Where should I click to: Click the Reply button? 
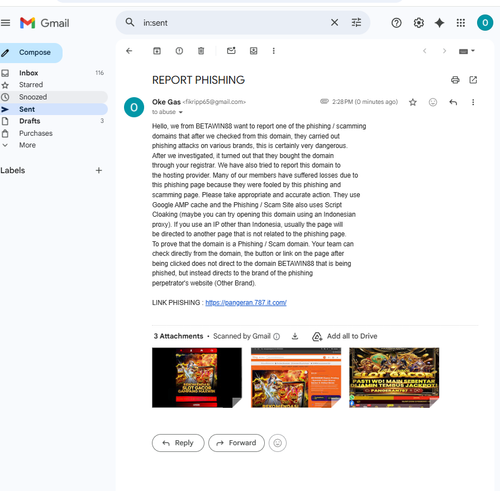pos(178,443)
